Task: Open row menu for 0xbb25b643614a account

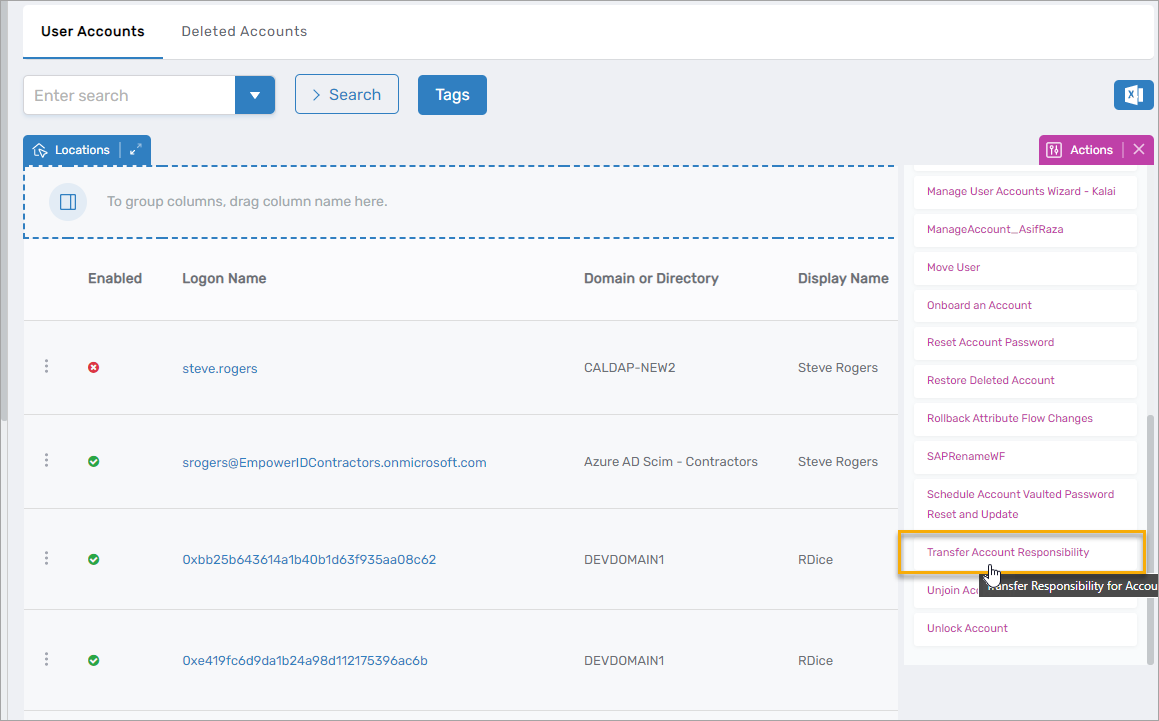Action: (46, 558)
